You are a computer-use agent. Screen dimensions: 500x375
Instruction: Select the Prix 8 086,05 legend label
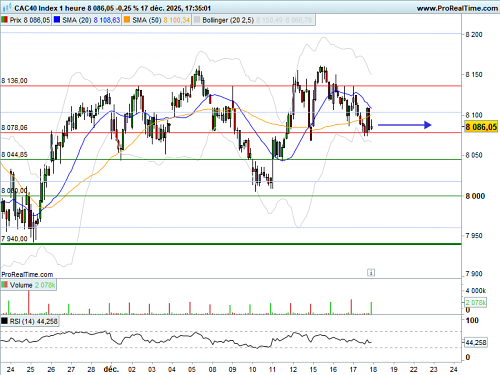point(30,20)
